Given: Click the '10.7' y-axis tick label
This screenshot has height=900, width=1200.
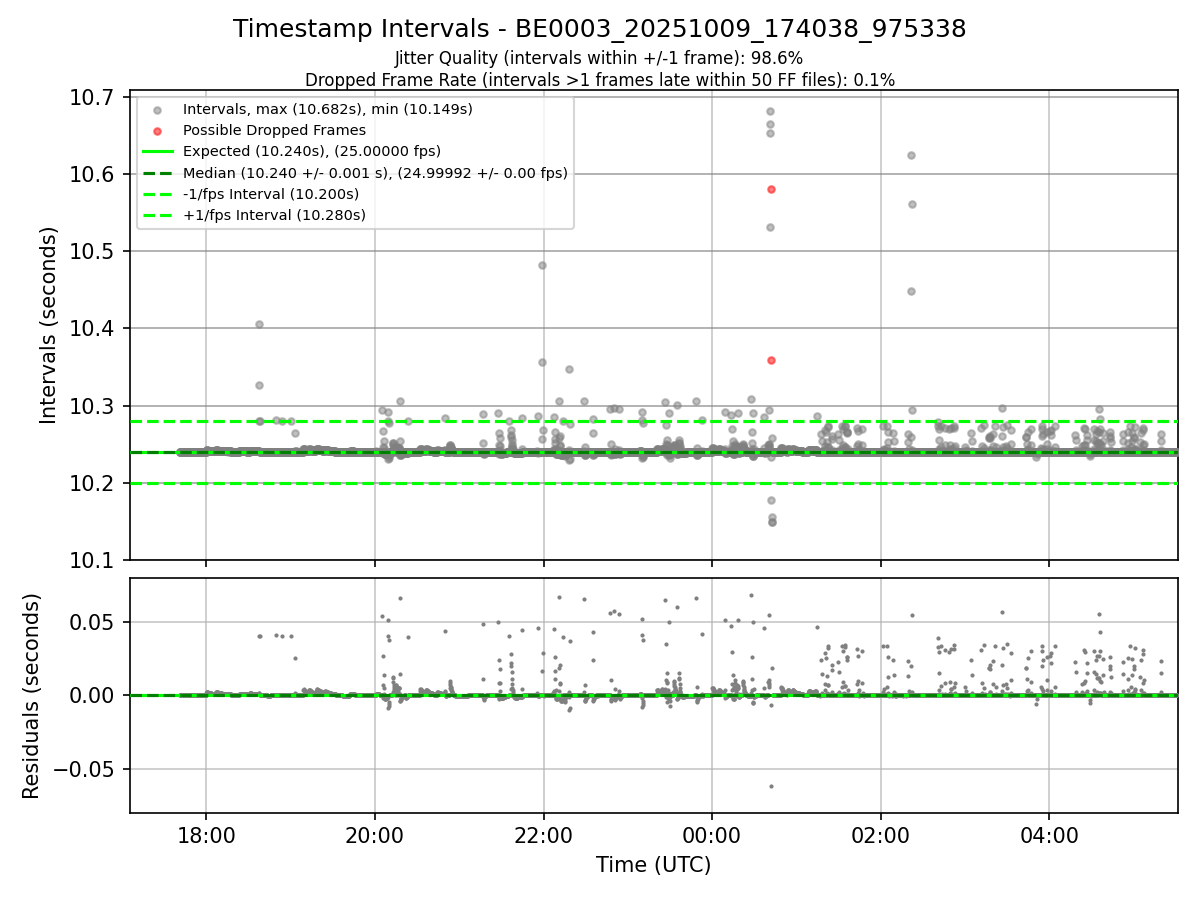Looking at the screenshot, I should (x=93, y=97).
